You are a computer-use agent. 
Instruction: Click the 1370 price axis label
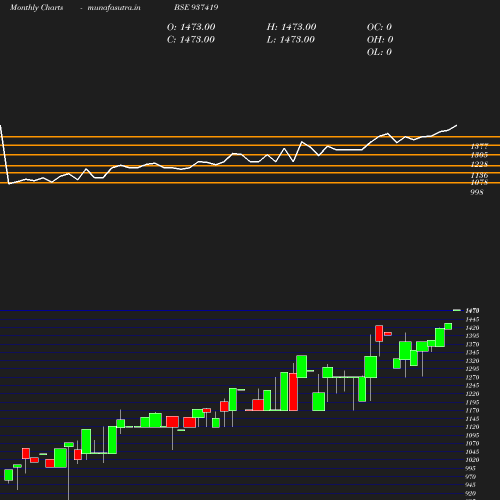pyautogui.click(x=472, y=344)
